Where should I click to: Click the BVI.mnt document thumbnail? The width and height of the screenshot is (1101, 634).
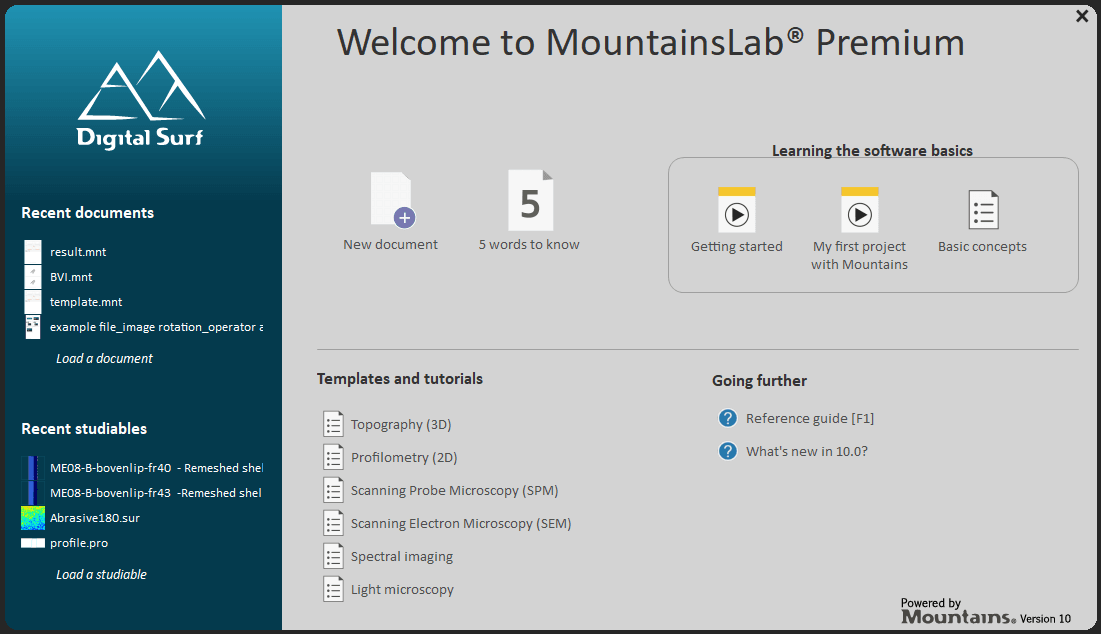pos(32,277)
